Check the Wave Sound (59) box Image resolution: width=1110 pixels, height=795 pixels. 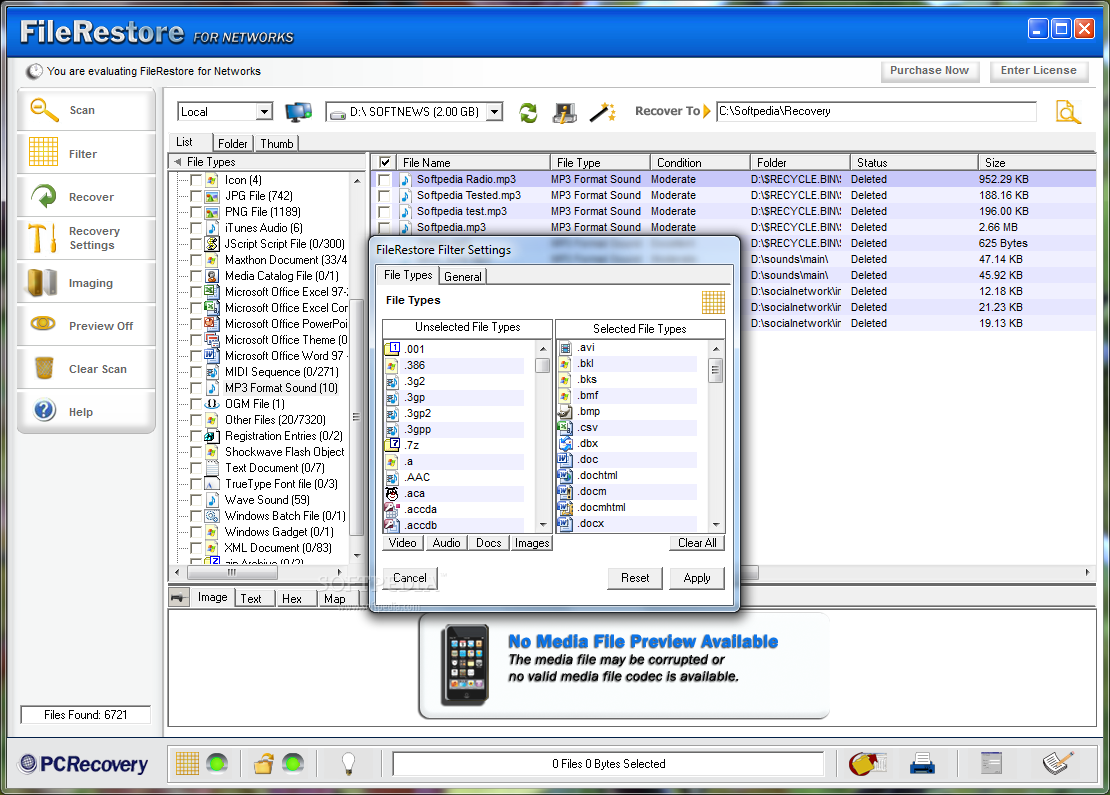tap(196, 500)
